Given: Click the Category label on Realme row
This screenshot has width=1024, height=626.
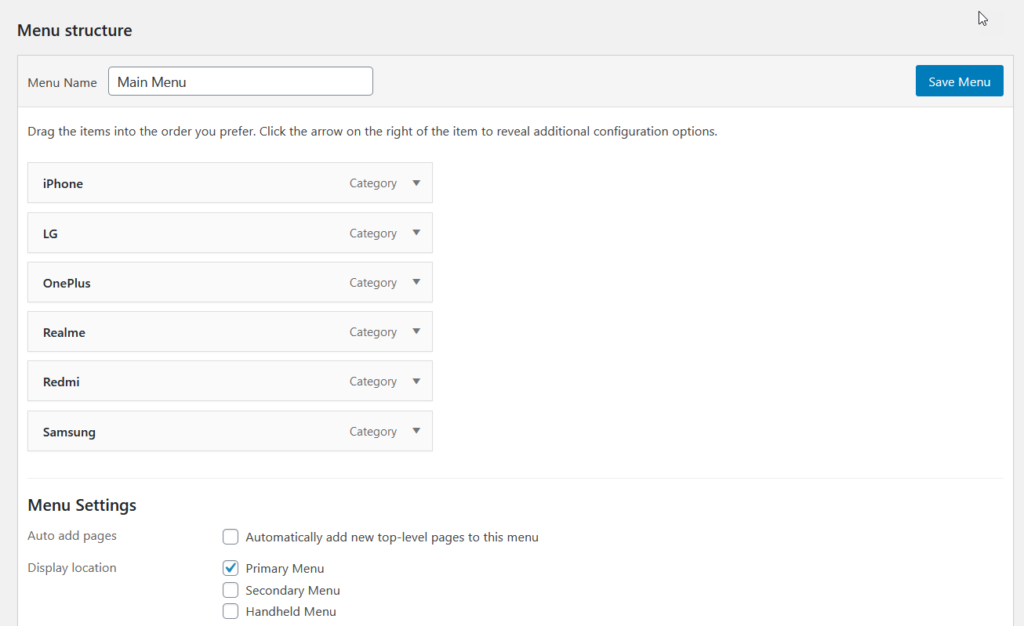Looking at the screenshot, I should click(373, 332).
